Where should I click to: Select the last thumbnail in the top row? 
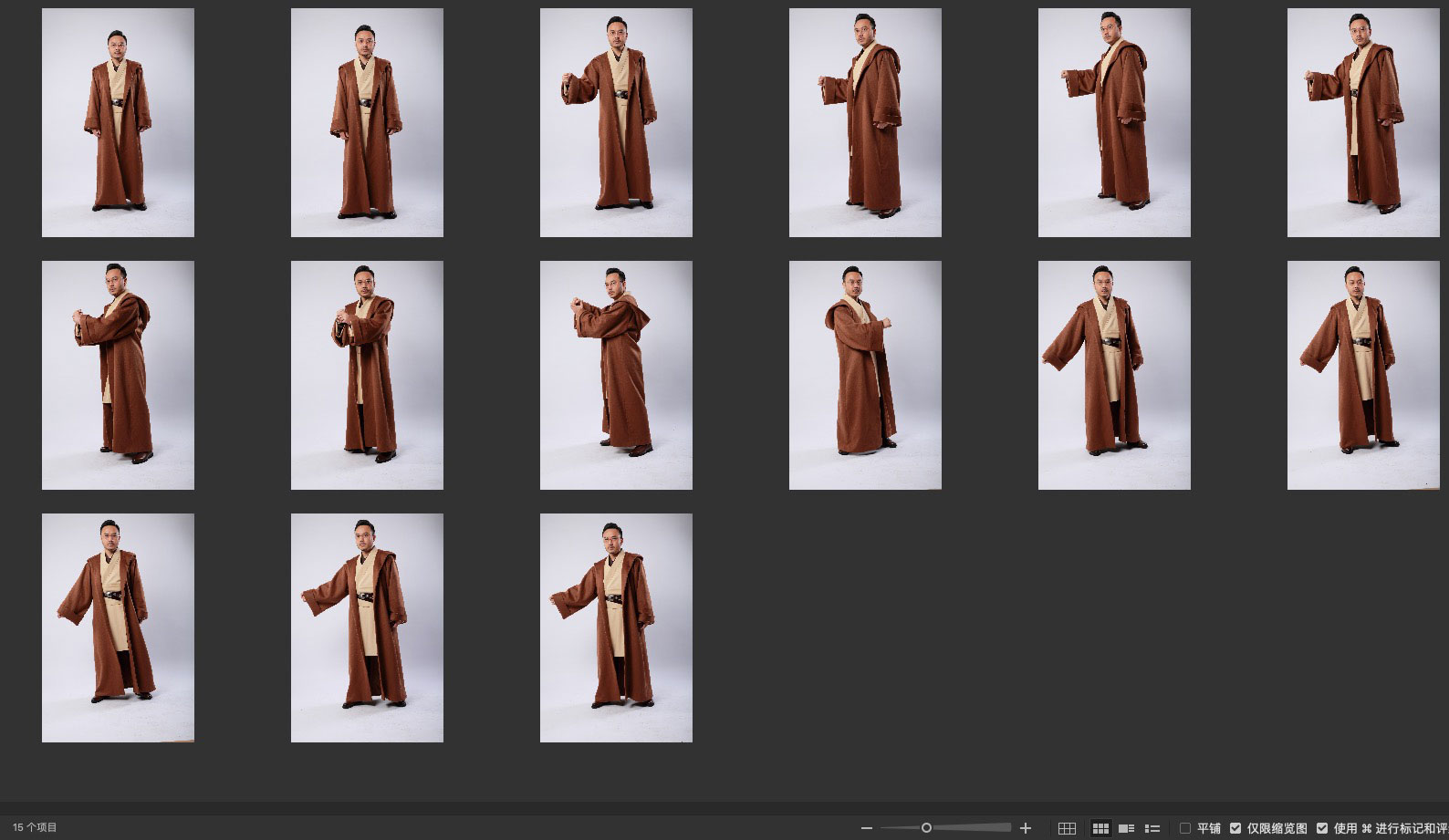click(x=1363, y=123)
